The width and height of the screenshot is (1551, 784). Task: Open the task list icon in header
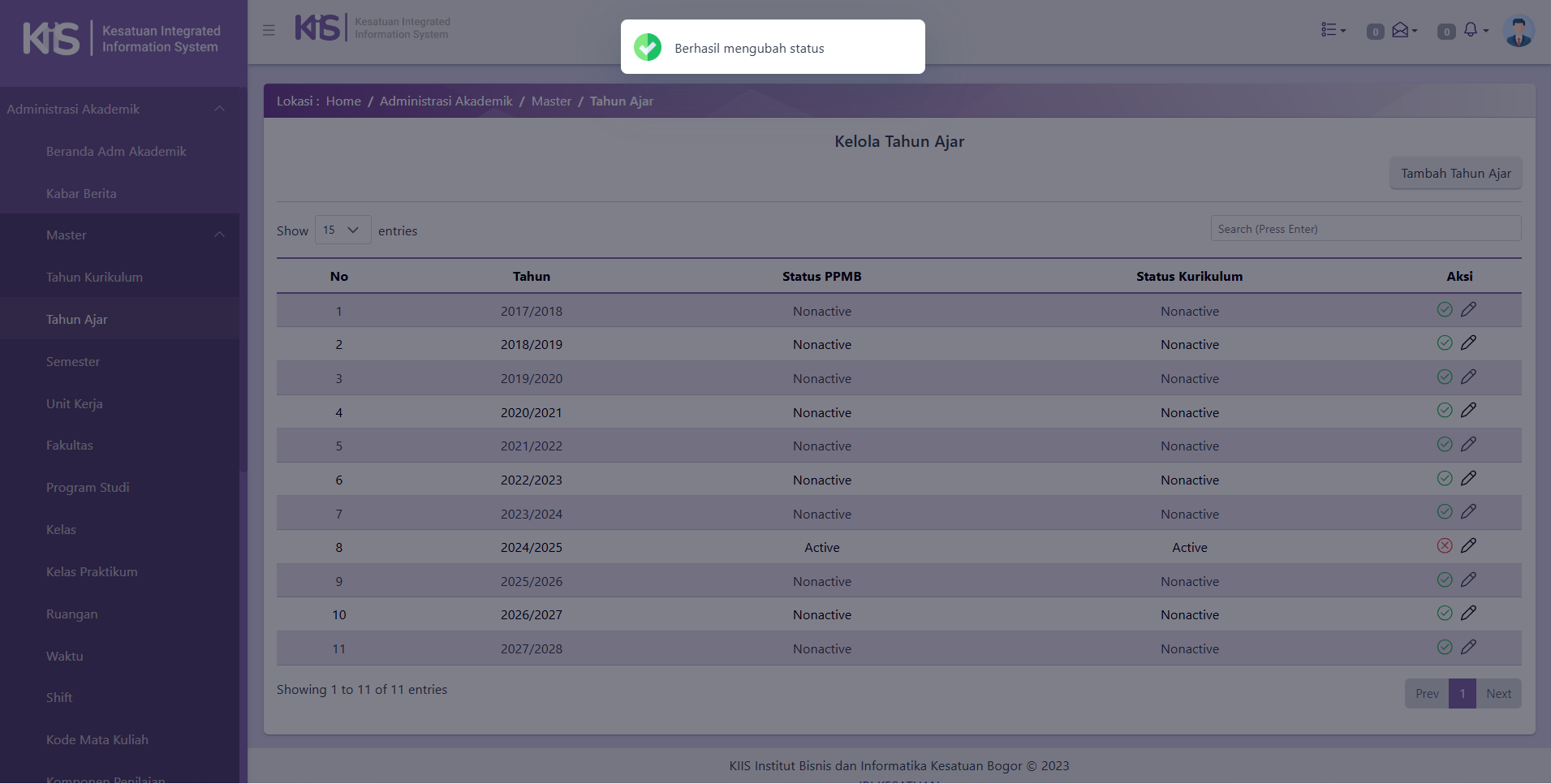(1329, 30)
